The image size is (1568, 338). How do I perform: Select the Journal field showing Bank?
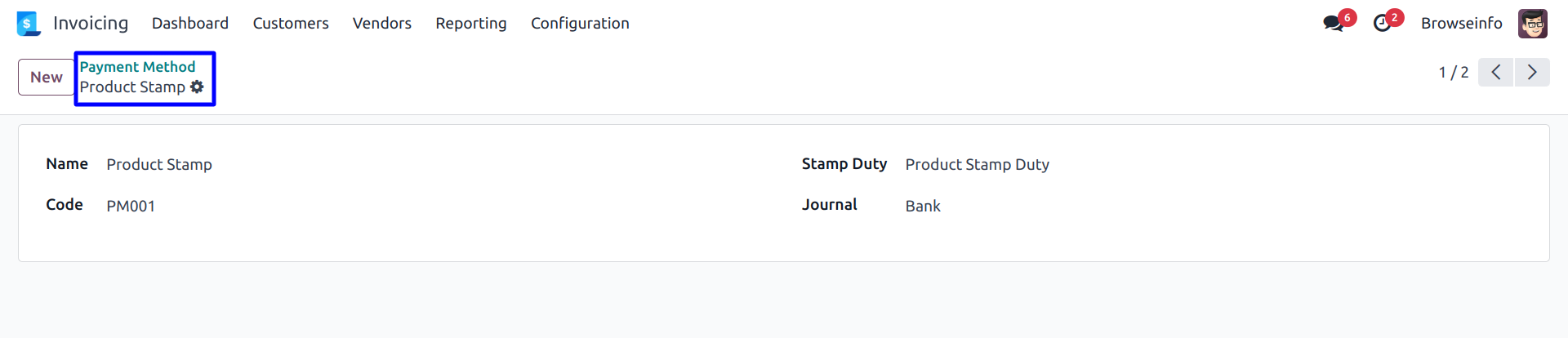[923, 207]
